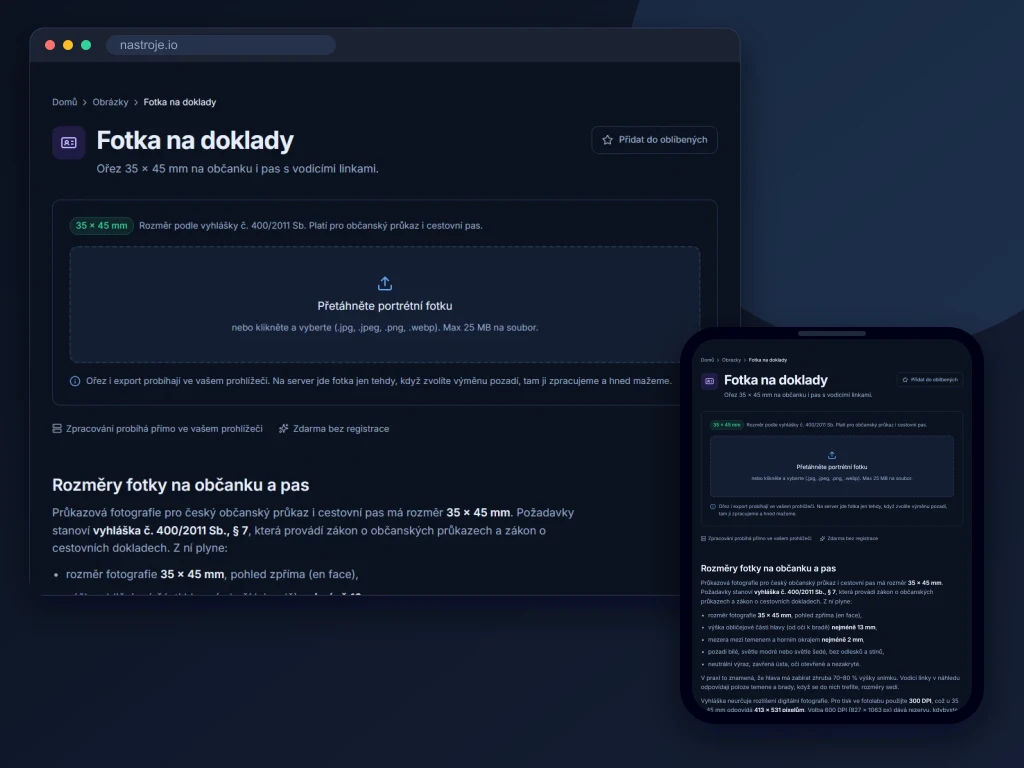Click the upload icon in the phone mockup dropzone
Viewport: 1024px width, 768px height.
click(x=831, y=455)
